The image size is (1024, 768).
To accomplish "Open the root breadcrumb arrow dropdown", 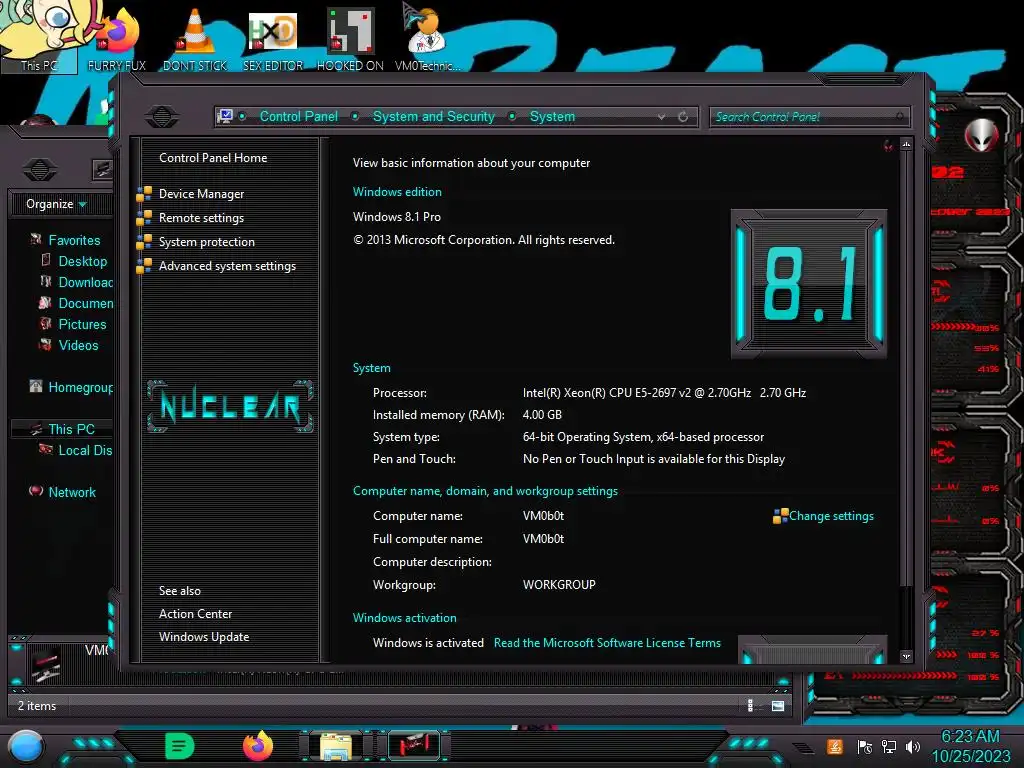I will [242, 116].
